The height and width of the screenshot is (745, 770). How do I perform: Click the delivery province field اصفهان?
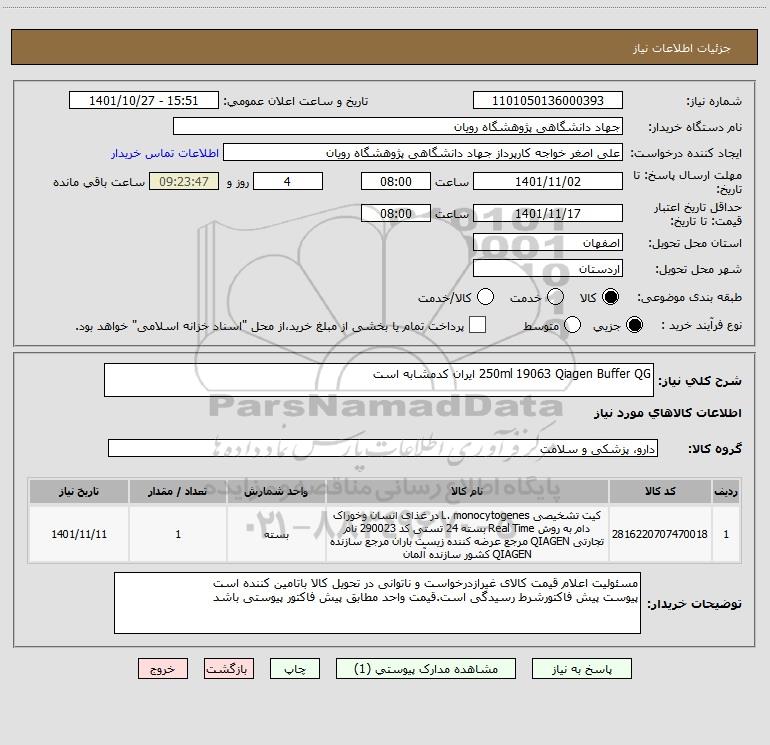[x=548, y=242]
